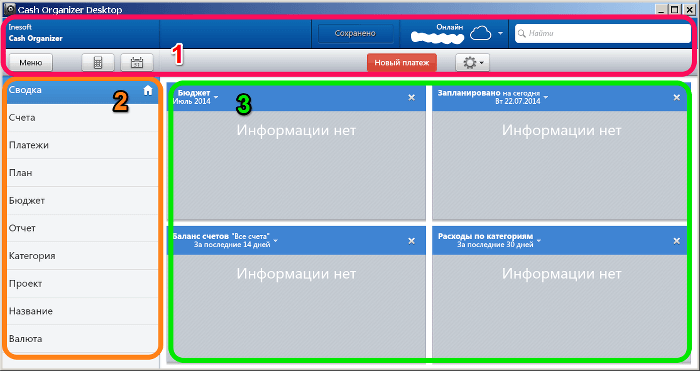This screenshot has width=700, height=371.
Task: Click the cloud sync icon
Action: click(480, 33)
